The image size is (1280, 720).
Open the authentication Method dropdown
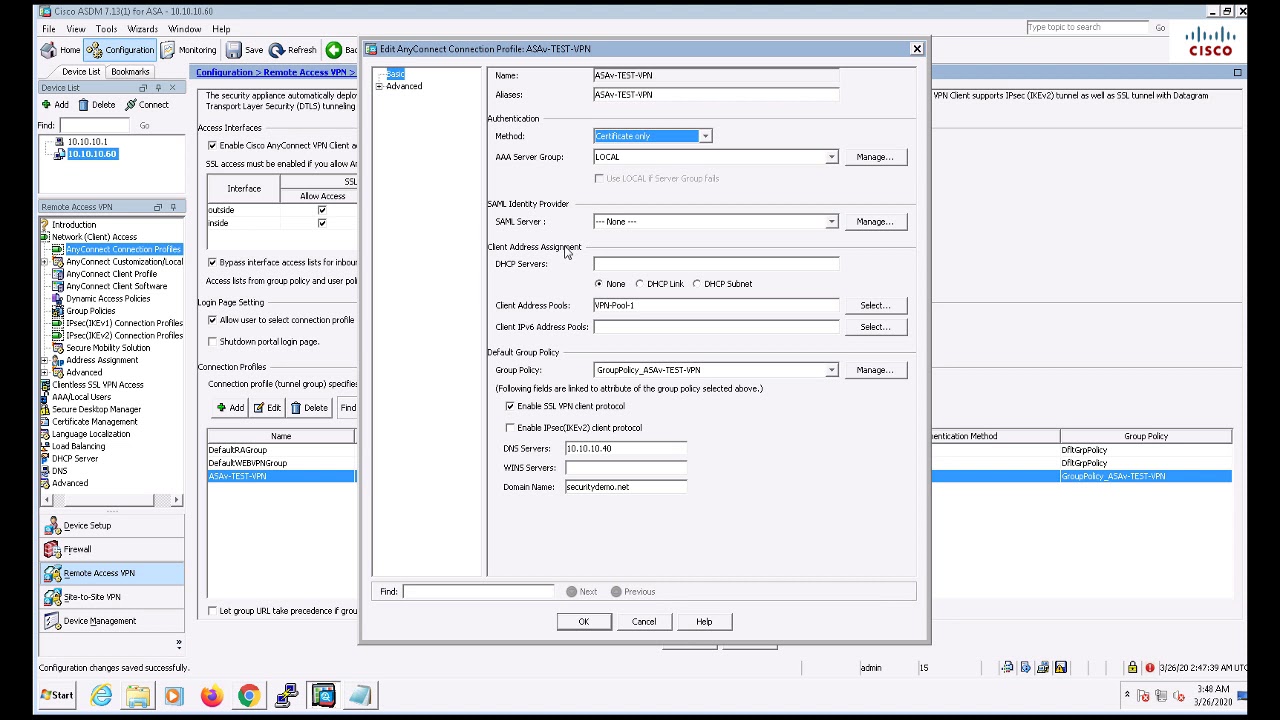click(705, 136)
